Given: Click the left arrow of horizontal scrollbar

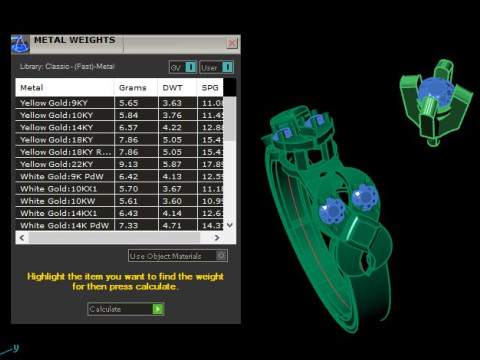Looking at the screenshot, I should 22,238.
